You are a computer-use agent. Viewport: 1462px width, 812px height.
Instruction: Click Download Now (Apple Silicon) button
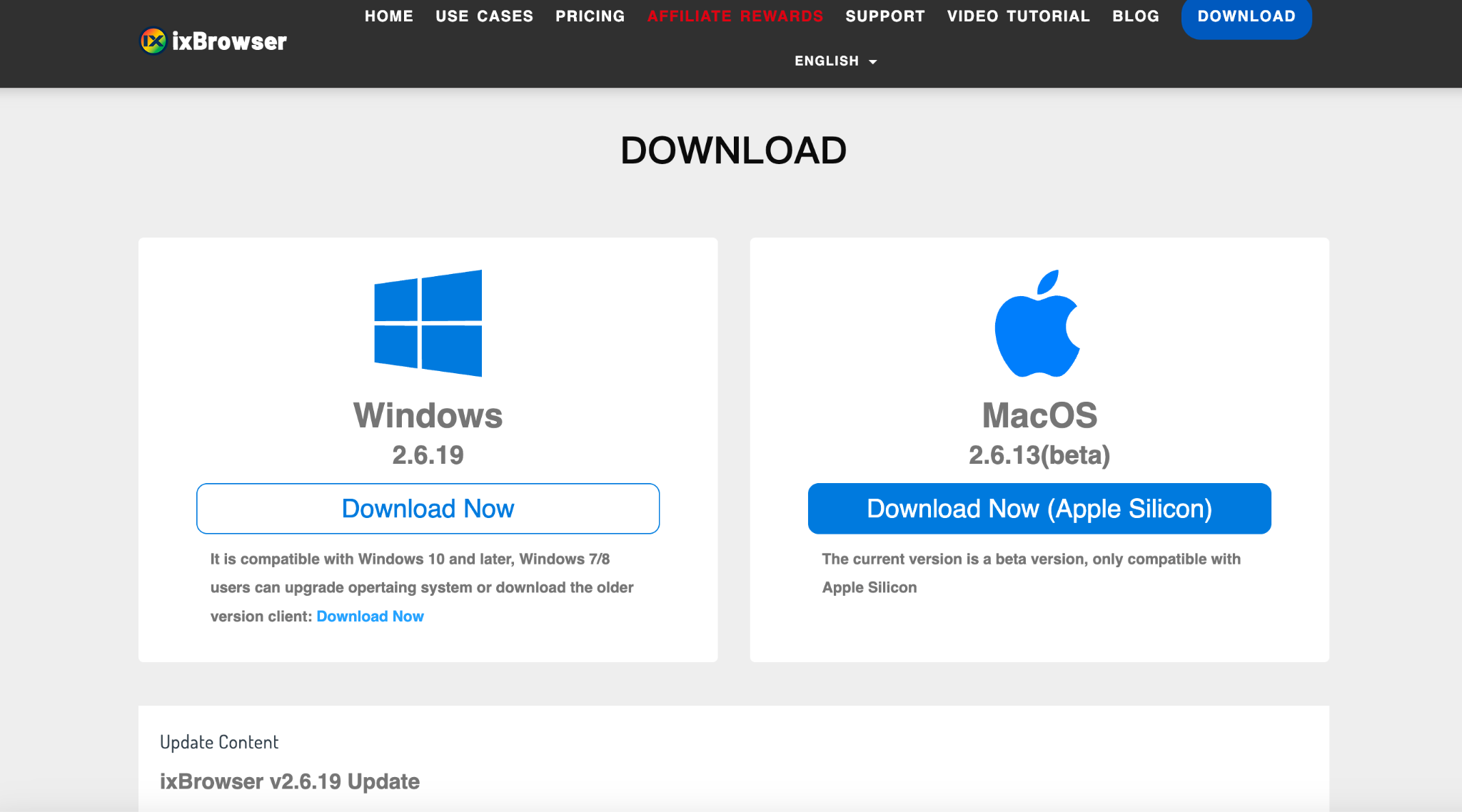click(x=1039, y=509)
